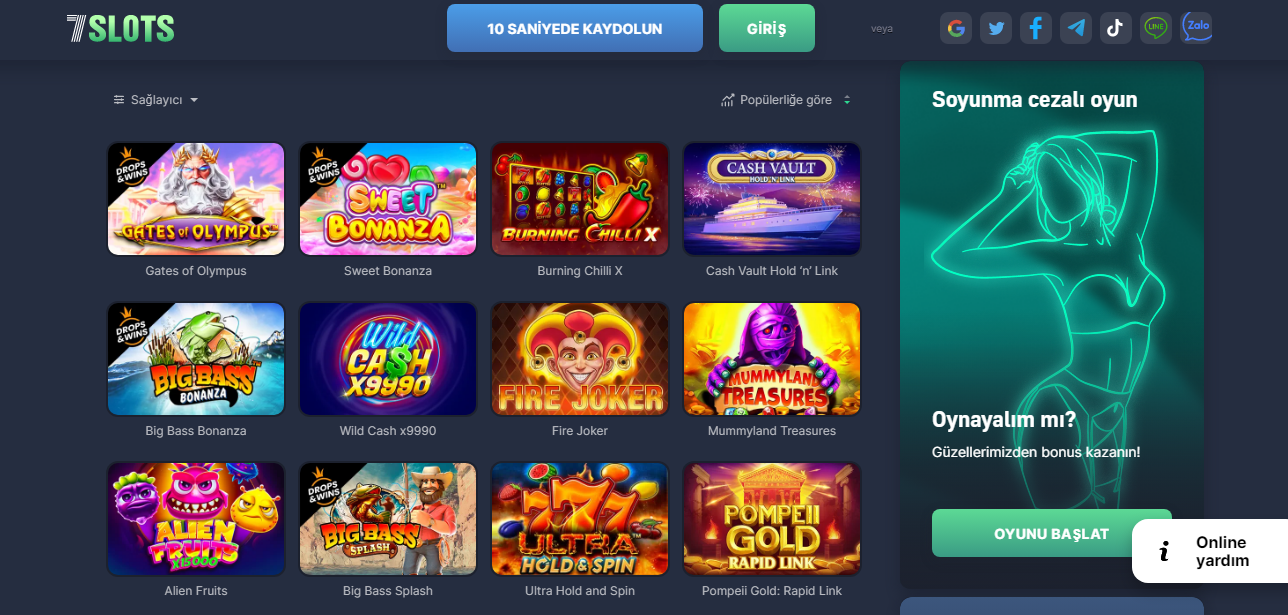Log in via the Telegram icon

pyautogui.click(x=1076, y=28)
